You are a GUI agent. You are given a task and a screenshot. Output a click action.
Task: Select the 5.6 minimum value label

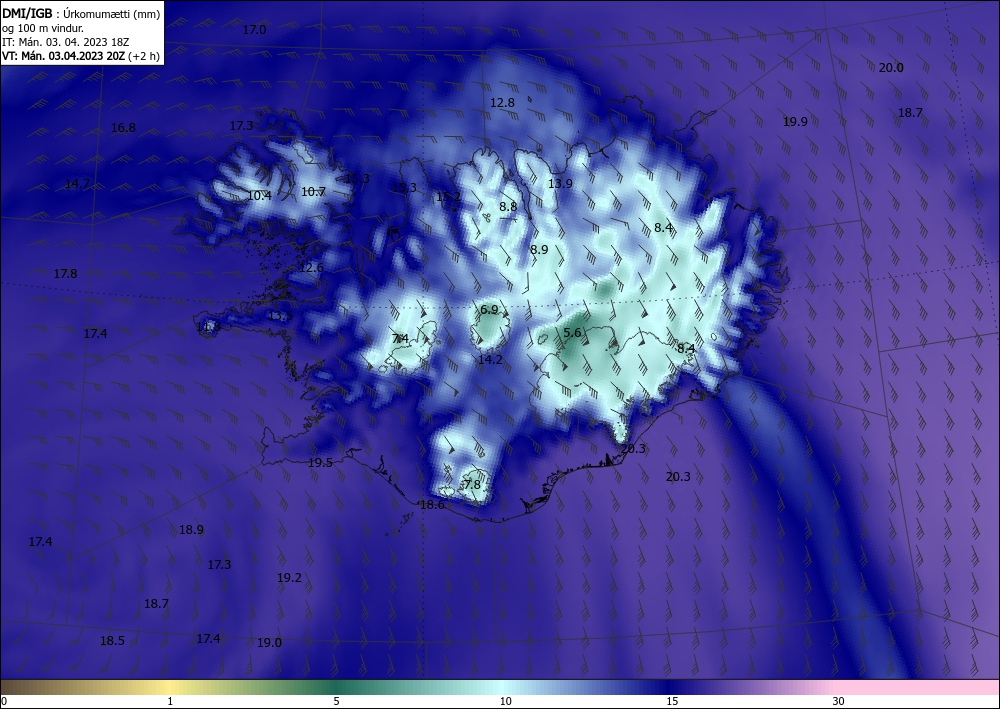tap(573, 333)
